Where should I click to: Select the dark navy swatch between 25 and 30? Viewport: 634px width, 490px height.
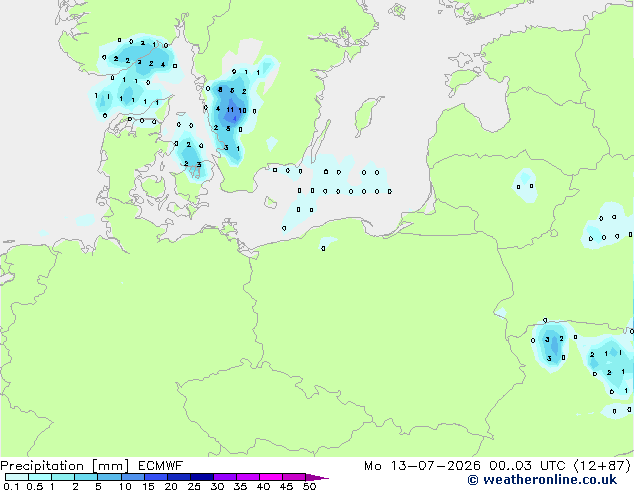click(x=202, y=477)
